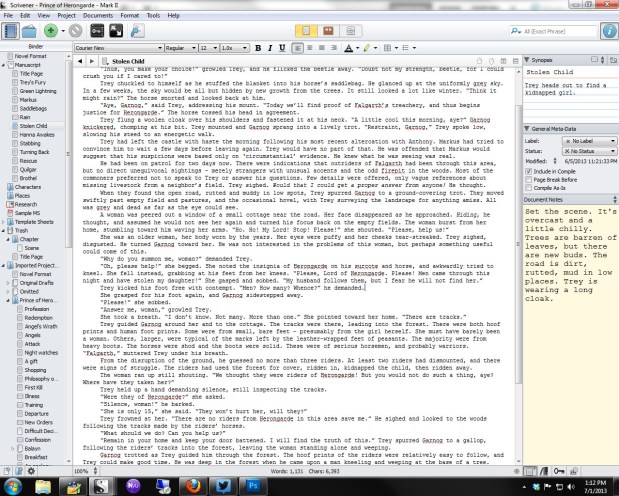Open the Label 'No Label' dropdown
This screenshot has width=619, height=496.
click(589, 141)
